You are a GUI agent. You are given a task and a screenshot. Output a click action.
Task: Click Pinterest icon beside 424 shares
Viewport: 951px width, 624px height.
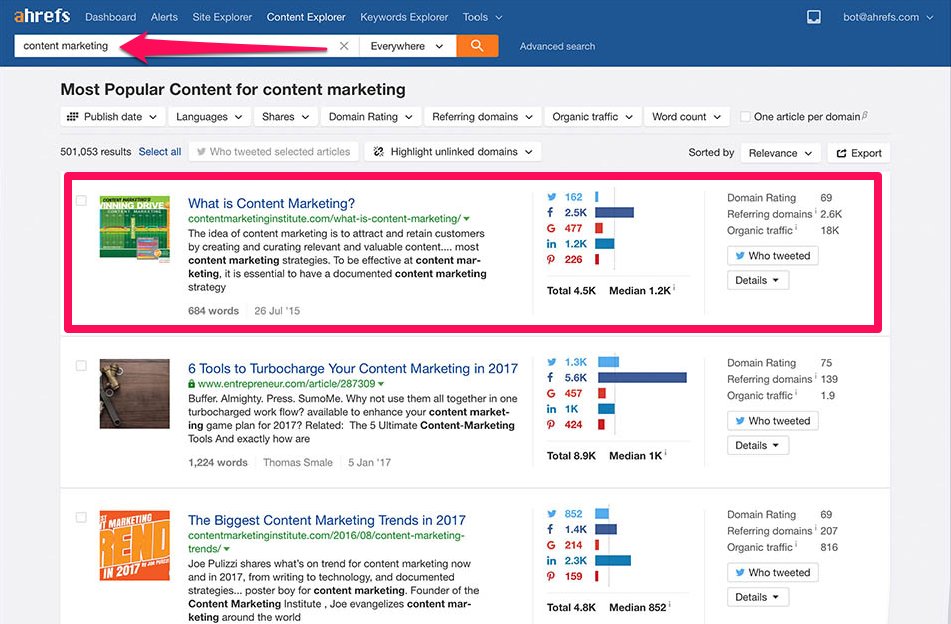point(551,424)
